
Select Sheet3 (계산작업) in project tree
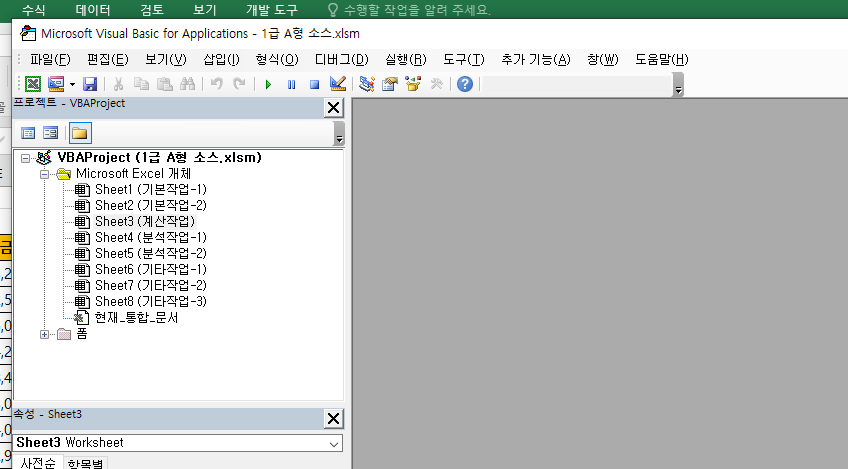click(x=144, y=221)
